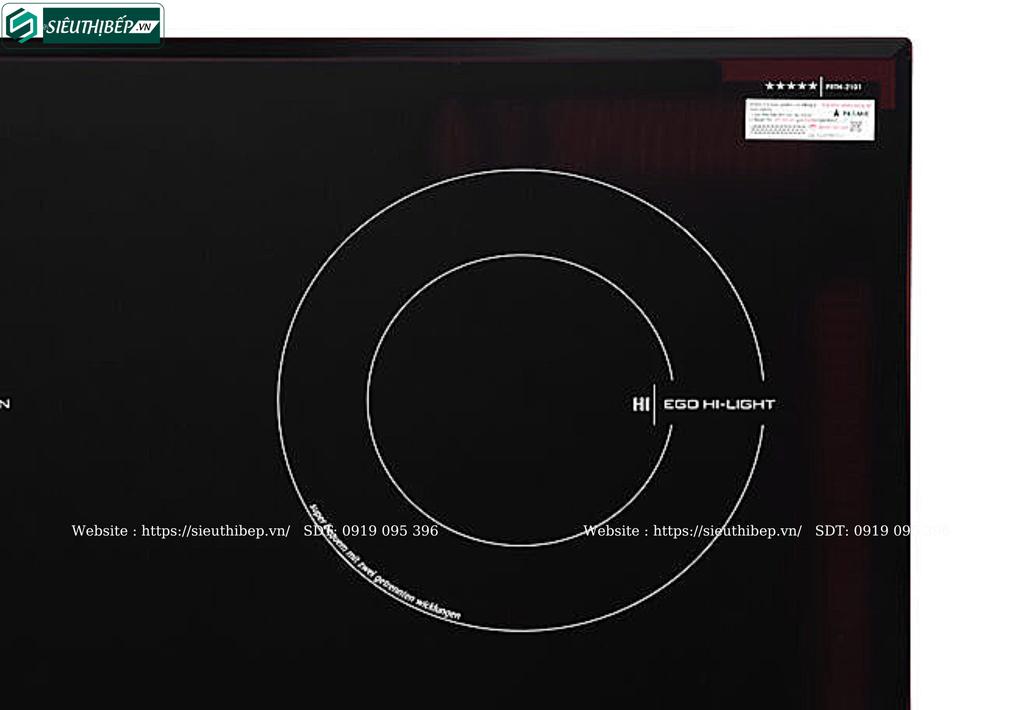This screenshot has width=1024, height=710.
Task: Click the Pramie logo on the sticker
Action: tap(851, 113)
